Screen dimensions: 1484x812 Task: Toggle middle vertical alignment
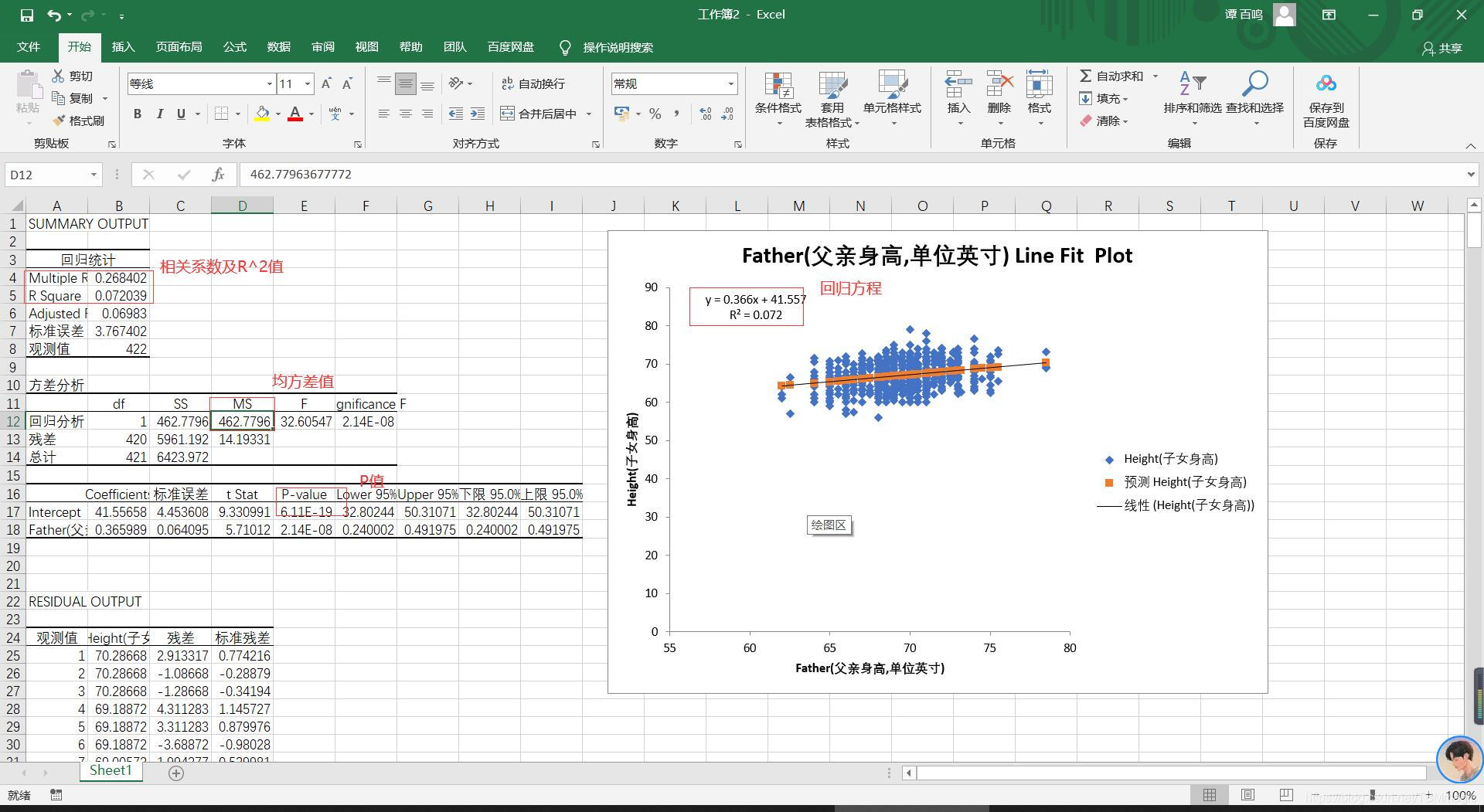click(x=405, y=83)
